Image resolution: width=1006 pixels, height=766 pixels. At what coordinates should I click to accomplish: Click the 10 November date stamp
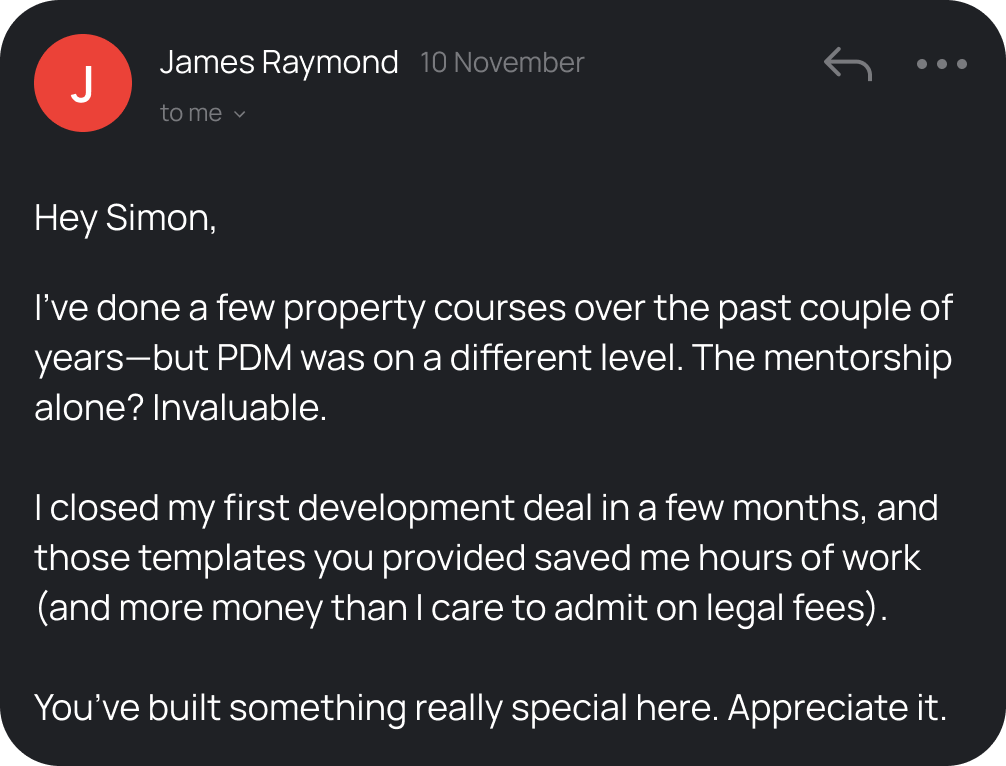(502, 62)
